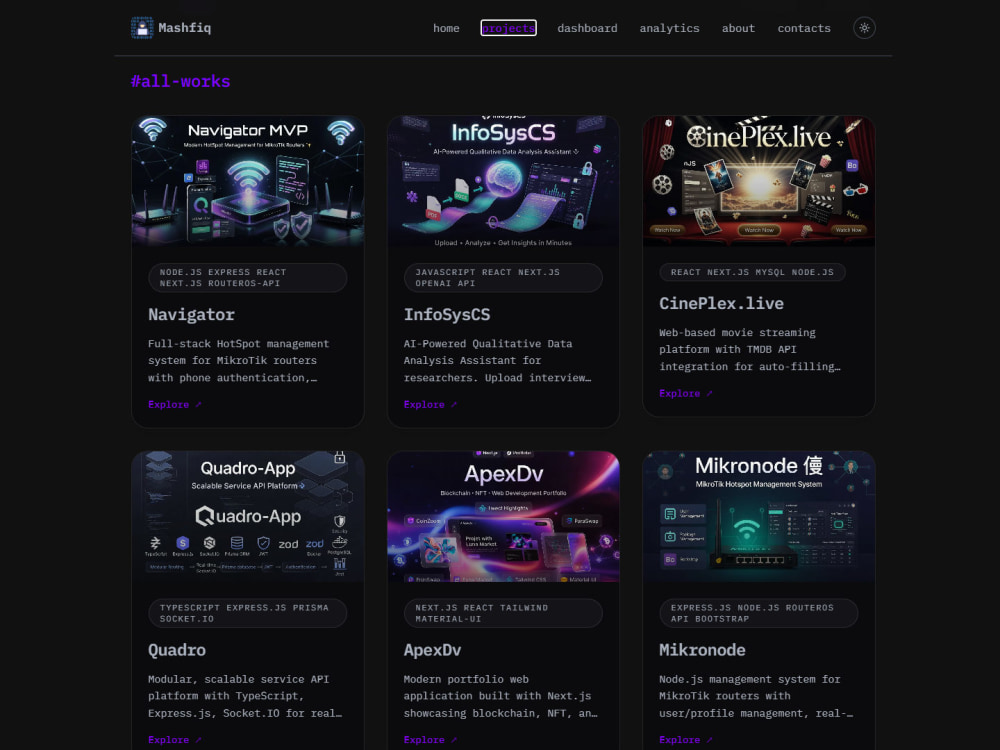Click the Node.js Express React tech tag
1000x750 pixels.
pyautogui.click(x=248, y=277)
